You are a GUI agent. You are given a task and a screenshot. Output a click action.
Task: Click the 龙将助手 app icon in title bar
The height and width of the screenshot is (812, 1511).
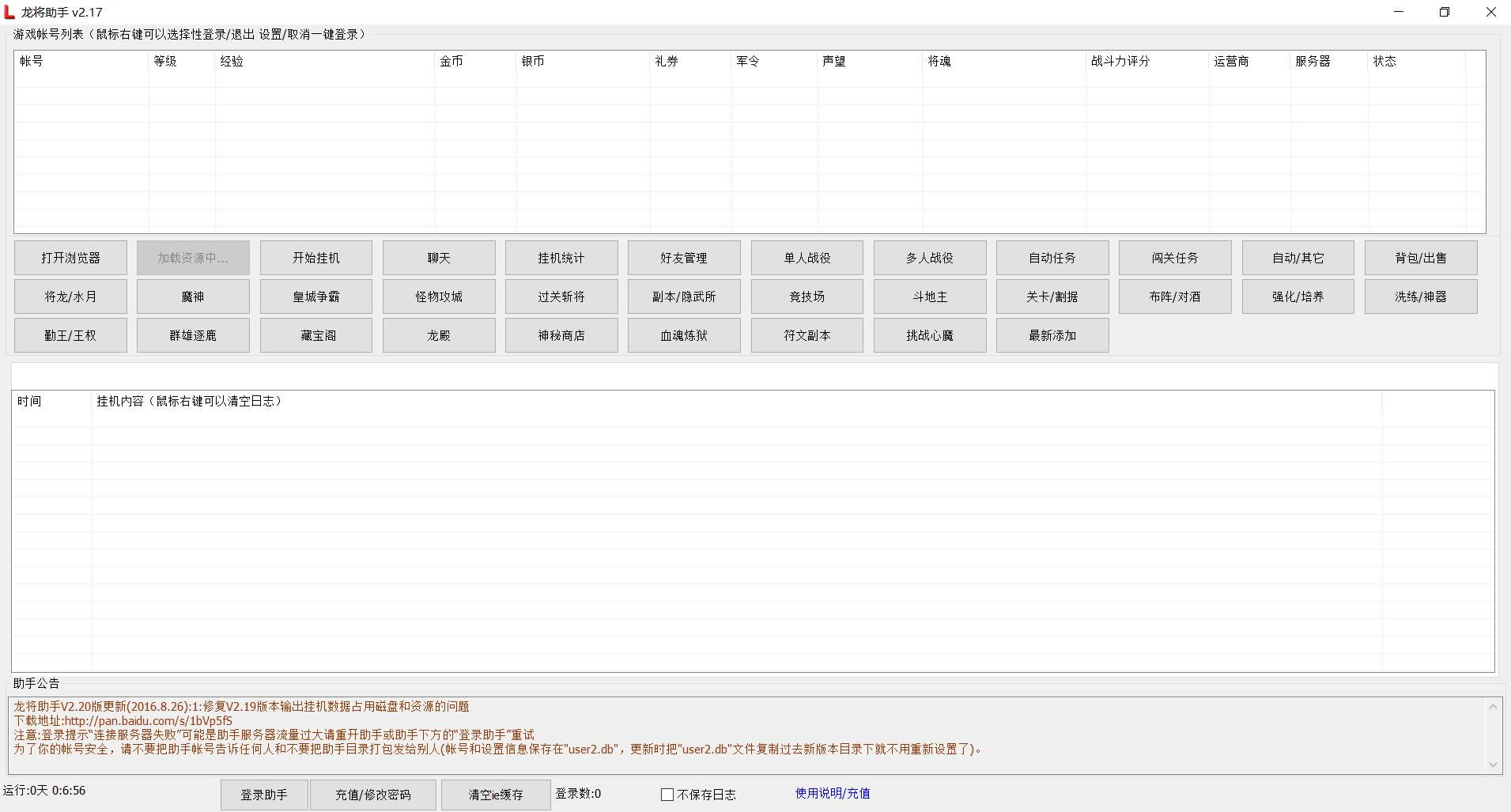point(9,12)
